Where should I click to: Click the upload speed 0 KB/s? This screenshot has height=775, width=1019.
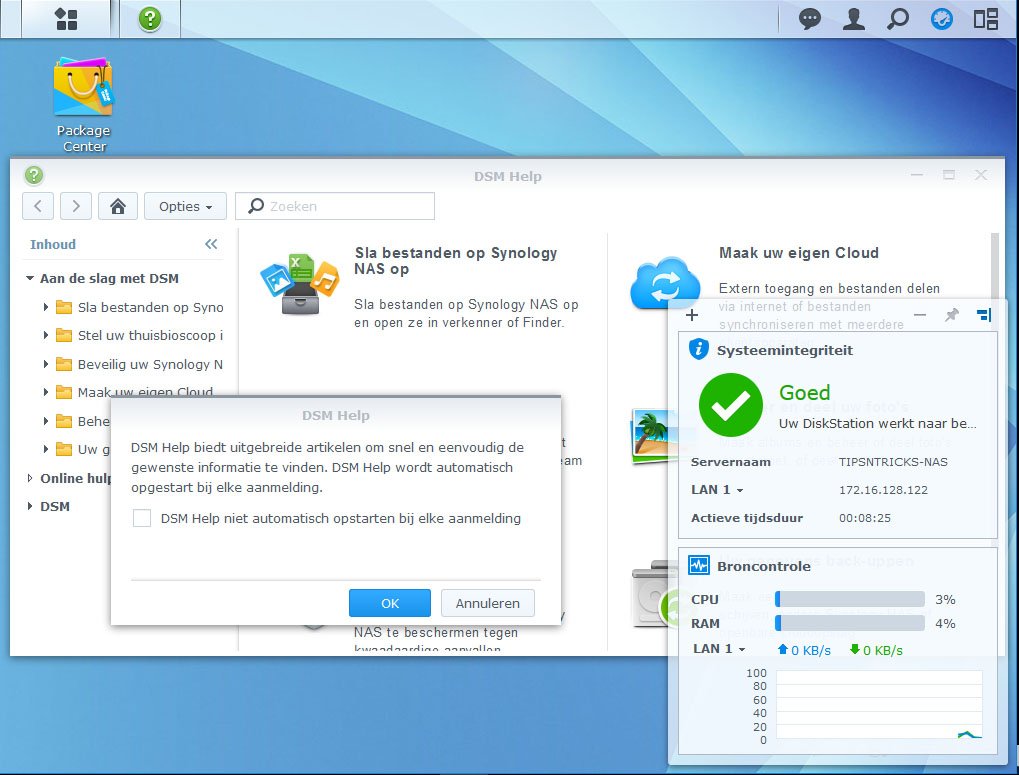click(x=805, y=650)
